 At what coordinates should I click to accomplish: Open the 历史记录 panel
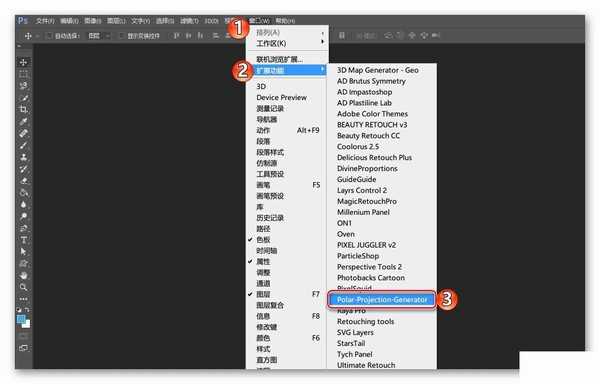tap(270, 218)
